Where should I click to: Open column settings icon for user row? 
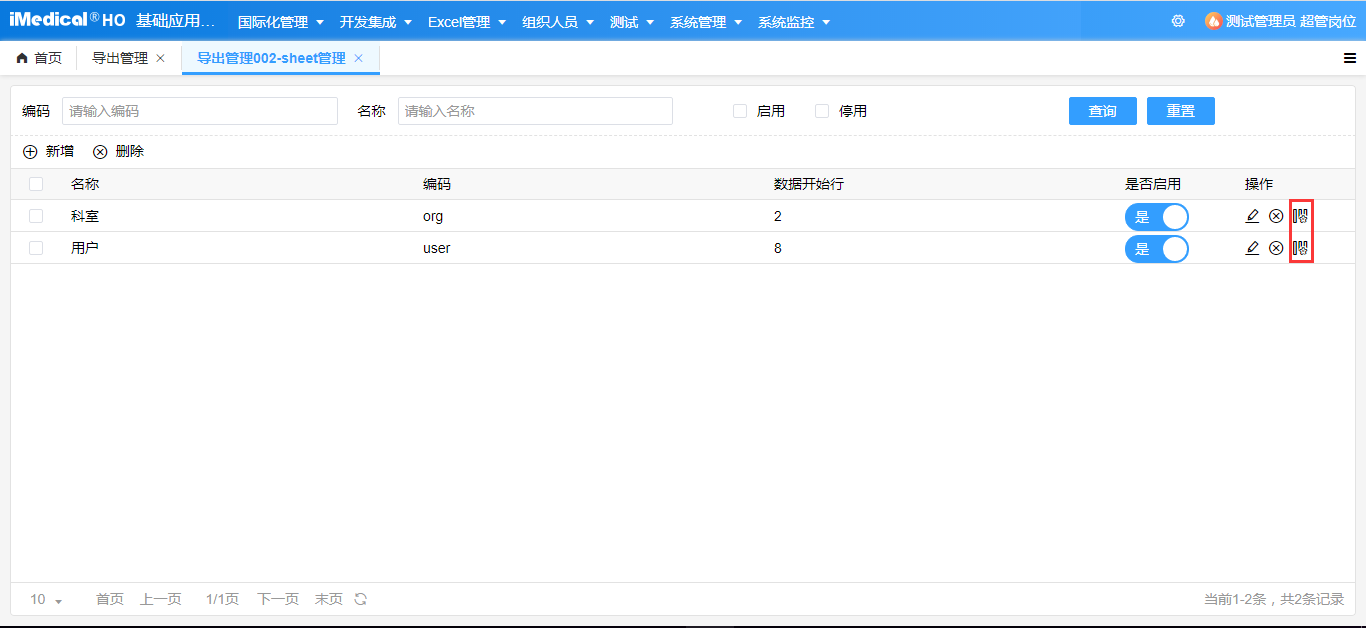(x=1300, y=248)
